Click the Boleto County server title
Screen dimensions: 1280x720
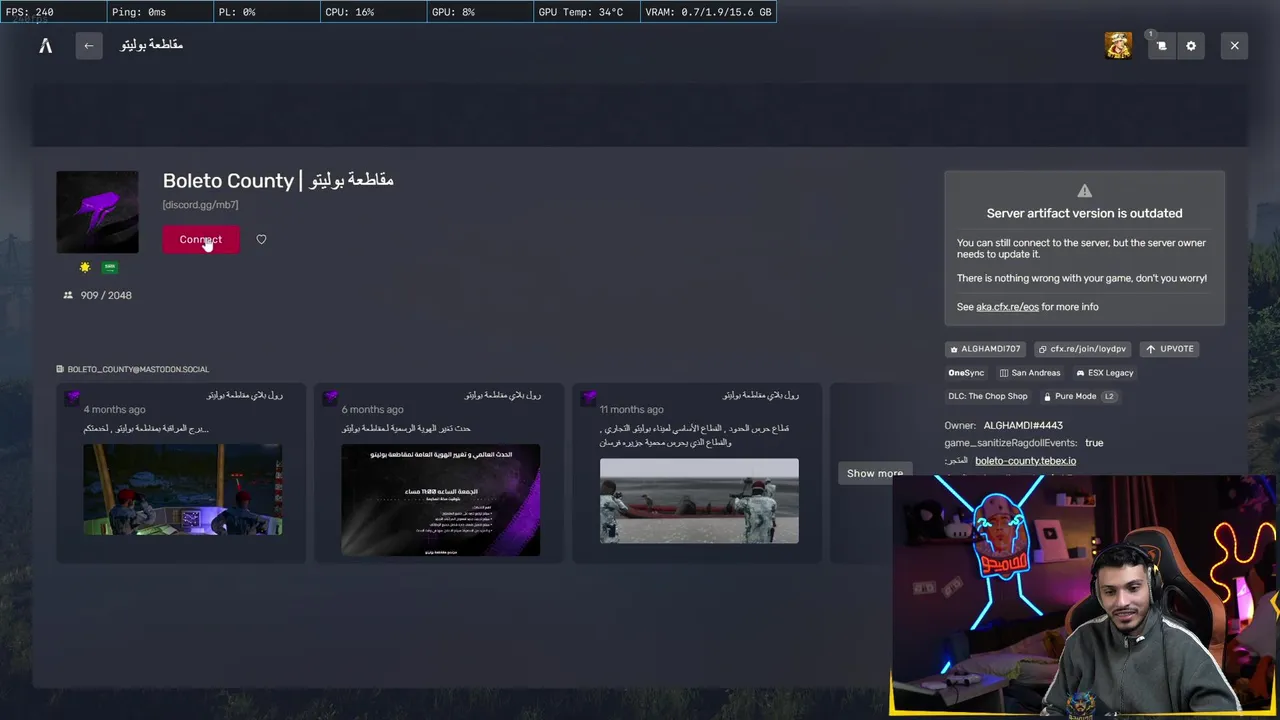pyautogui.click(x=278, y=181)
